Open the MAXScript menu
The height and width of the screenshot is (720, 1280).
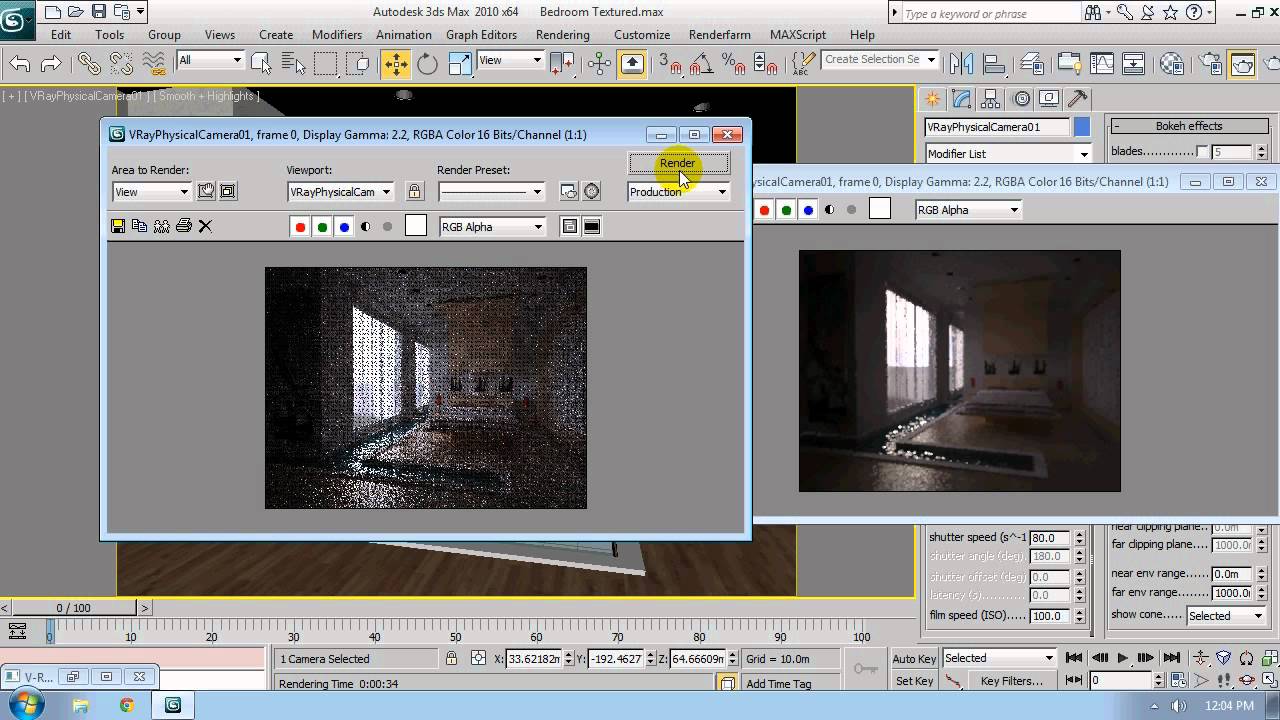[x=798, y=34]
